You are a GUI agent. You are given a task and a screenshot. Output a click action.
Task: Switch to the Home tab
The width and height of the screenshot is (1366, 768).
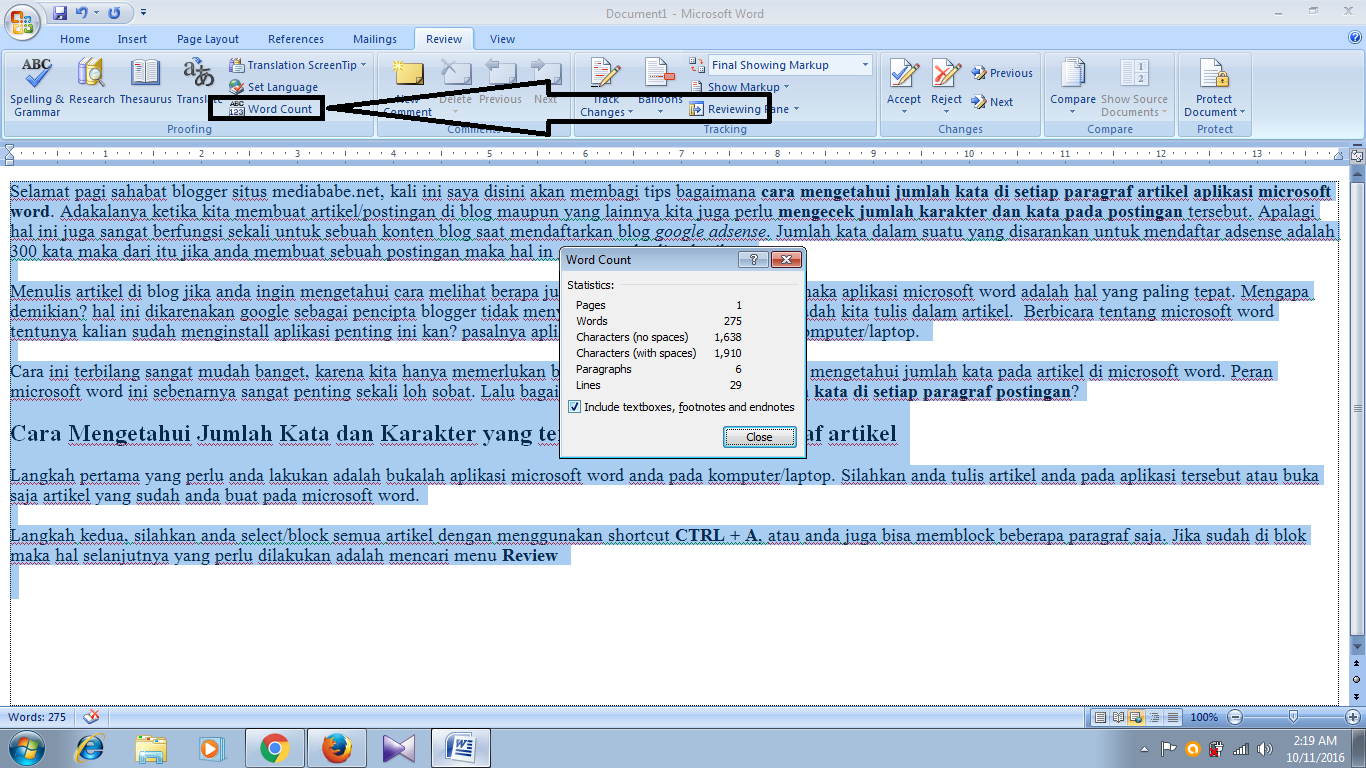click(75, 39)
